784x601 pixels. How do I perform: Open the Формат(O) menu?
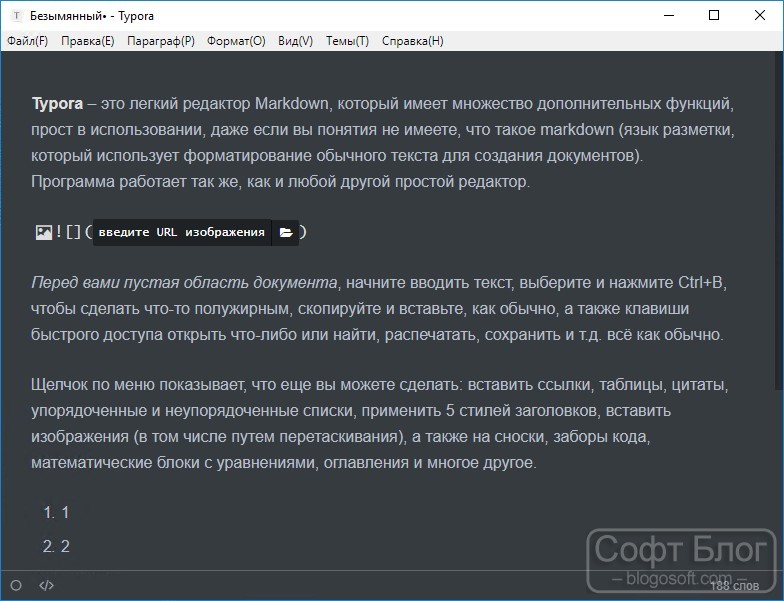(236, 41)
